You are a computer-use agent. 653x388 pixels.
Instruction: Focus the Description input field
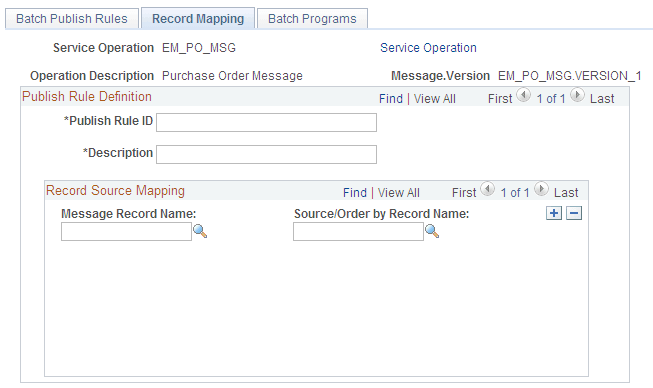[x=267, y=154]
